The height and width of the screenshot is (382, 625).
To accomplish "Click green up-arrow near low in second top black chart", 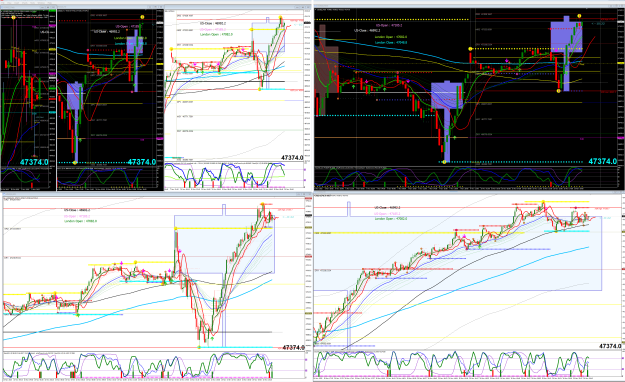I will point(80,140).
